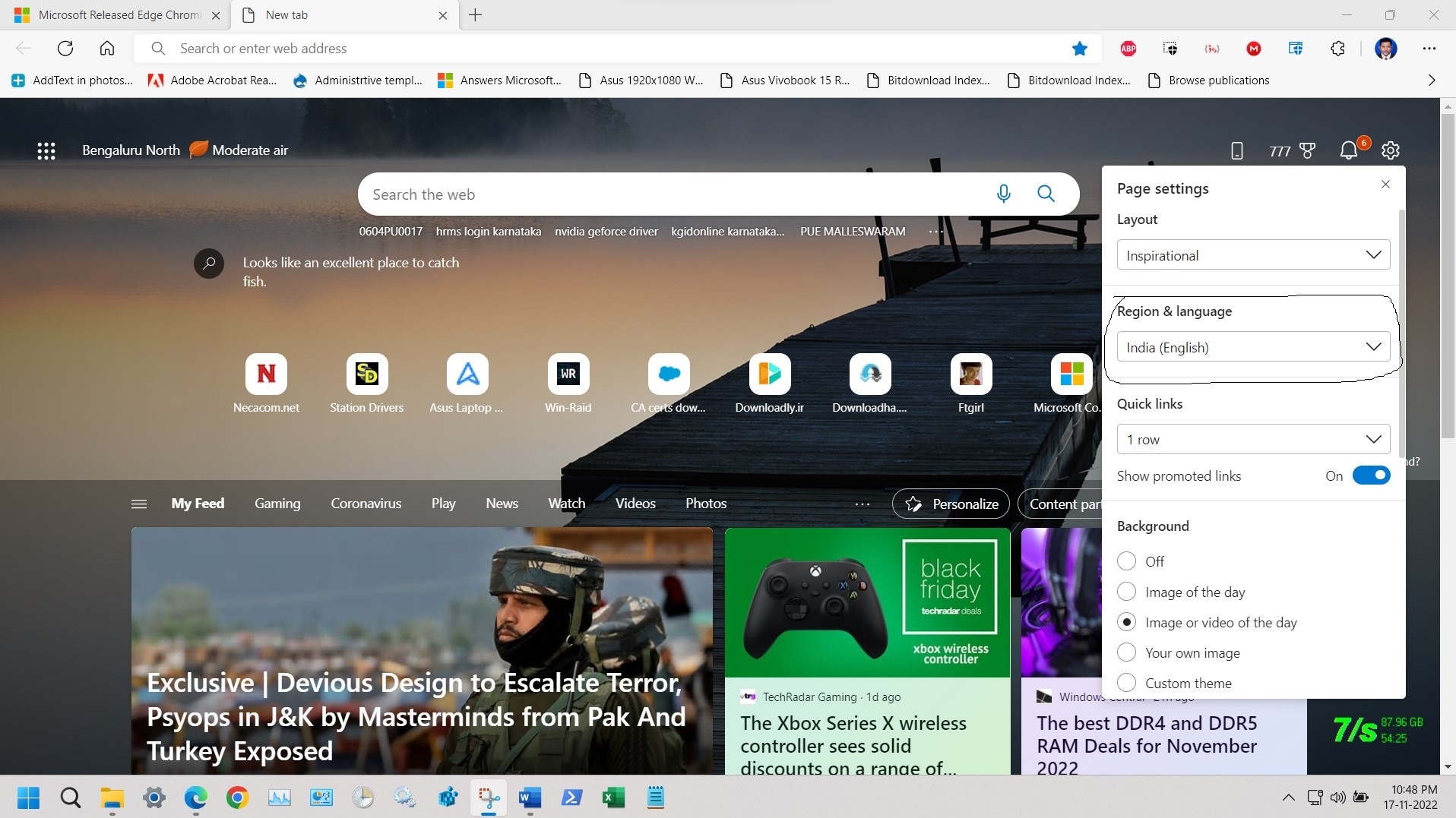Open the page settings gear icon
This screenshot has width=1456, height=818.
[x=1391, y=150]
